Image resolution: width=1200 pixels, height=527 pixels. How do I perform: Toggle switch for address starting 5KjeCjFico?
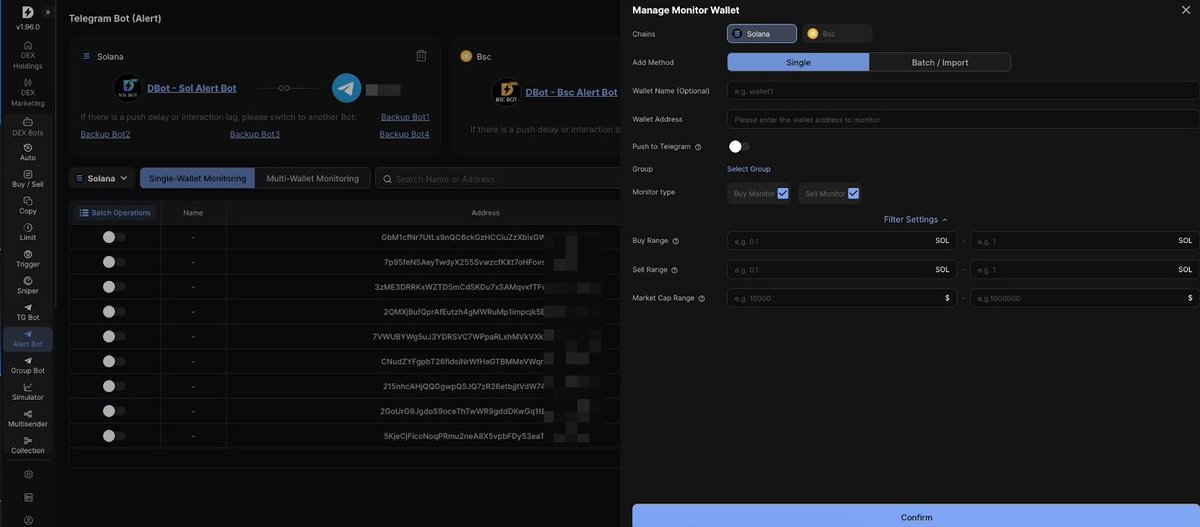tap(114, 436)
